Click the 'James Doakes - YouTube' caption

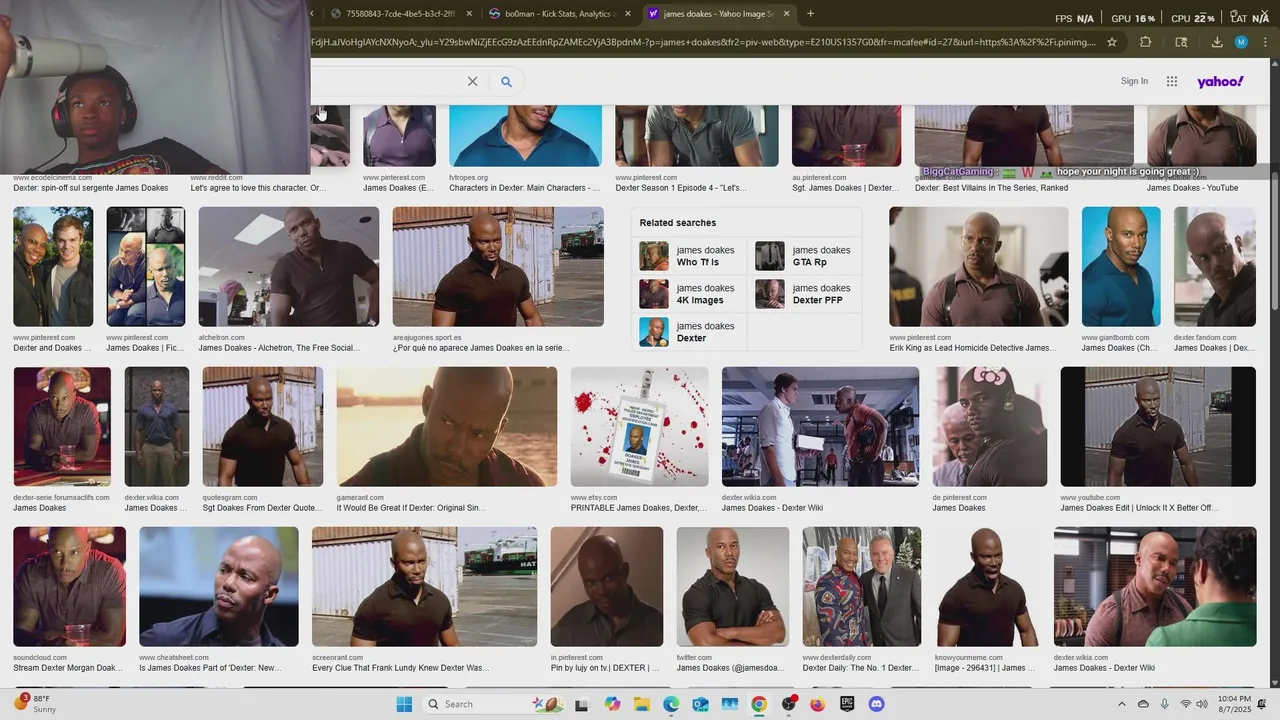1192,188
